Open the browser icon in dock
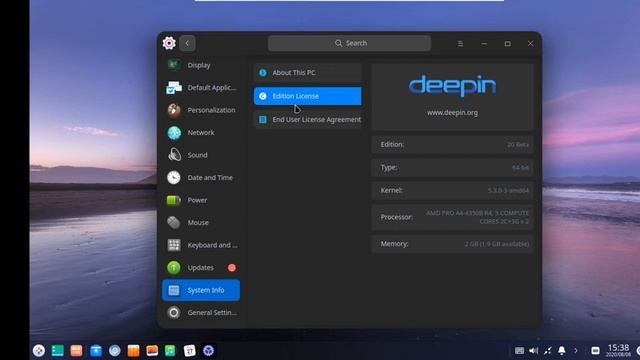Viewport: 640px width, 360px height. tap(115, 351)
